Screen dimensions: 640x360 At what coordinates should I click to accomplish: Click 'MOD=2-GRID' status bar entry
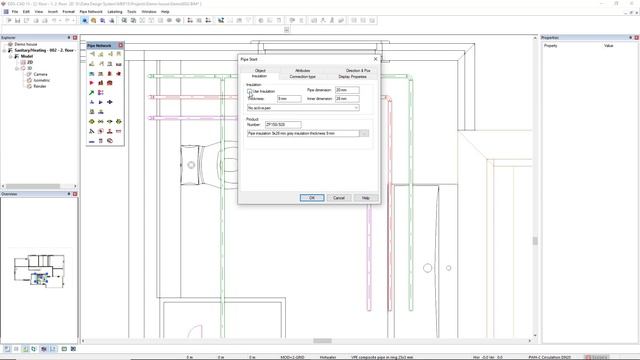pyautogui.click(x=292, y=357)
